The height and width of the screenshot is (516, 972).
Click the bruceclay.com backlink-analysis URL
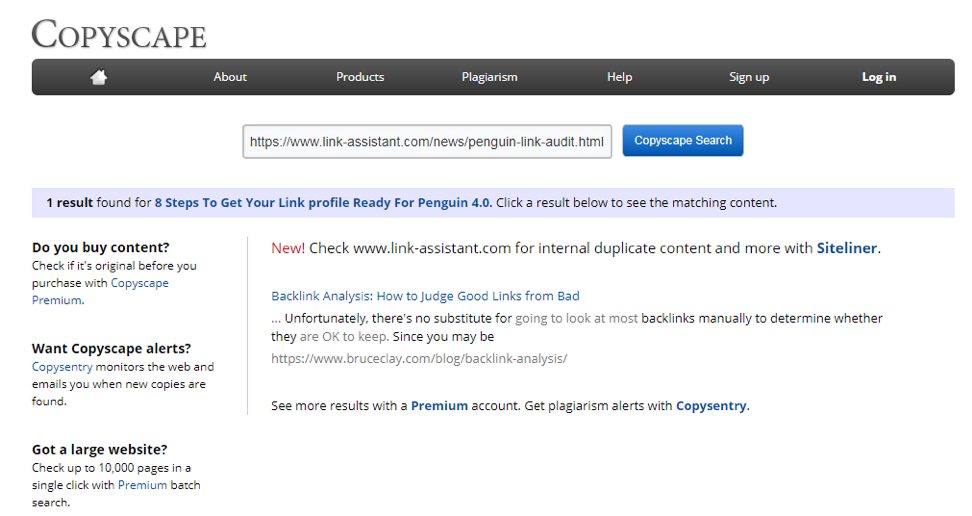(419, 358)
